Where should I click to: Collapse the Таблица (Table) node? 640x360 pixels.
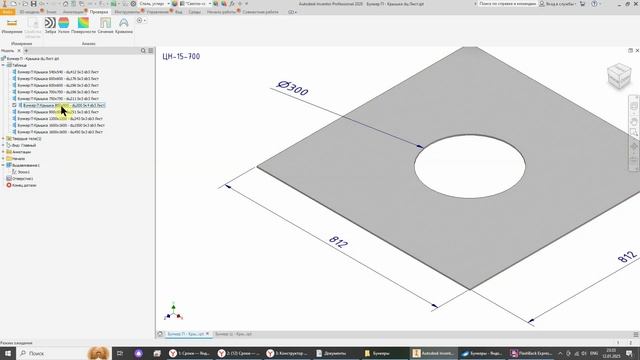tap(3, 65)
